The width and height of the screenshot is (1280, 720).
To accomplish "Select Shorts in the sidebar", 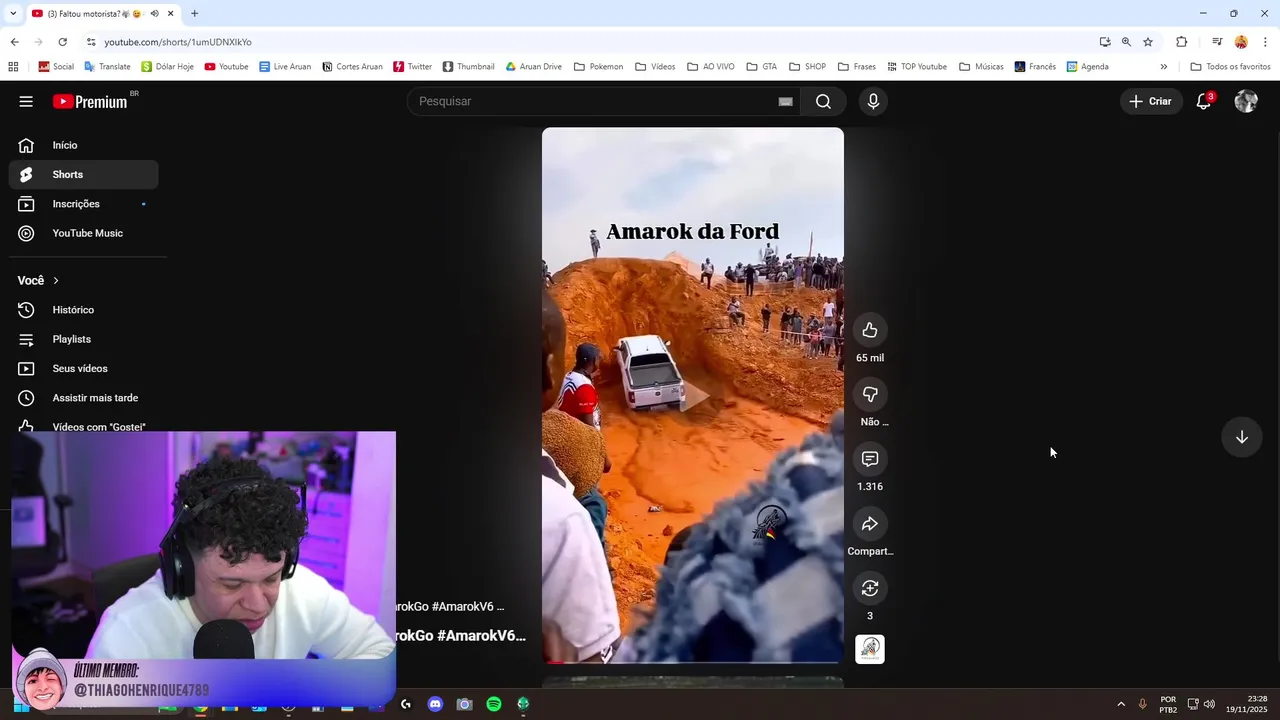I will coord(84,174).
